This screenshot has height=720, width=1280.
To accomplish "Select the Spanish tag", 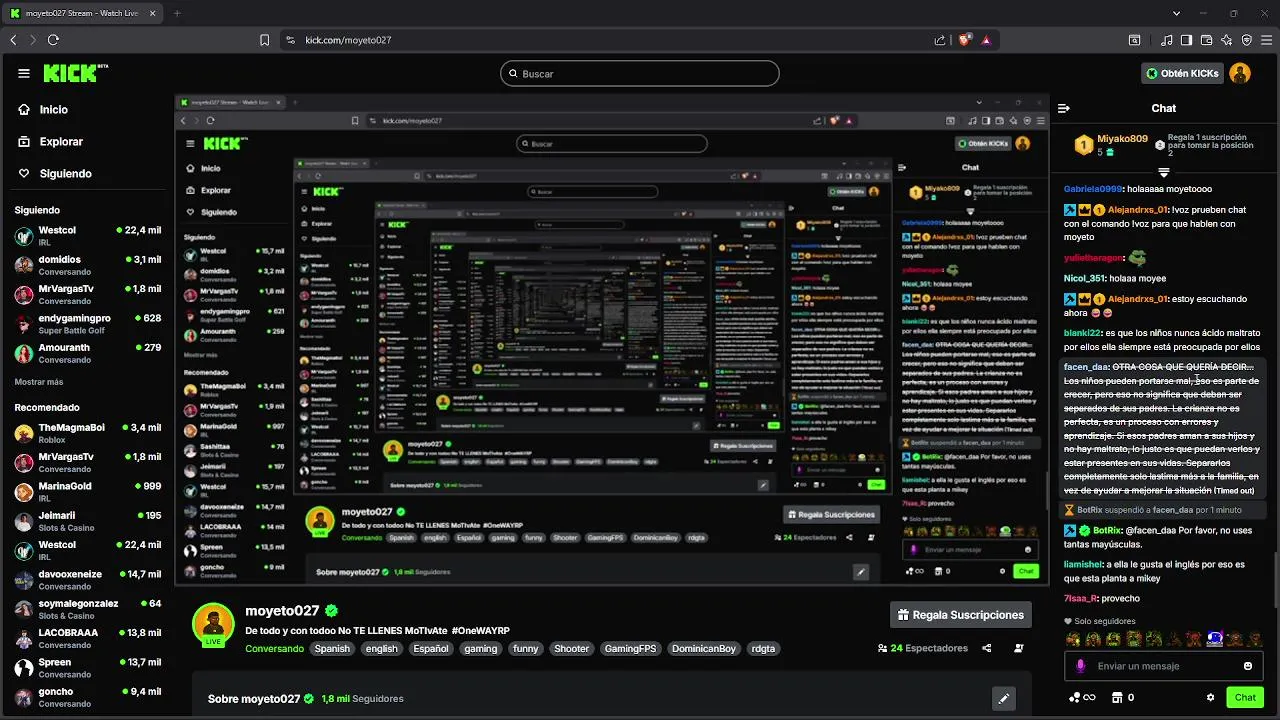I will click(332, 648).
